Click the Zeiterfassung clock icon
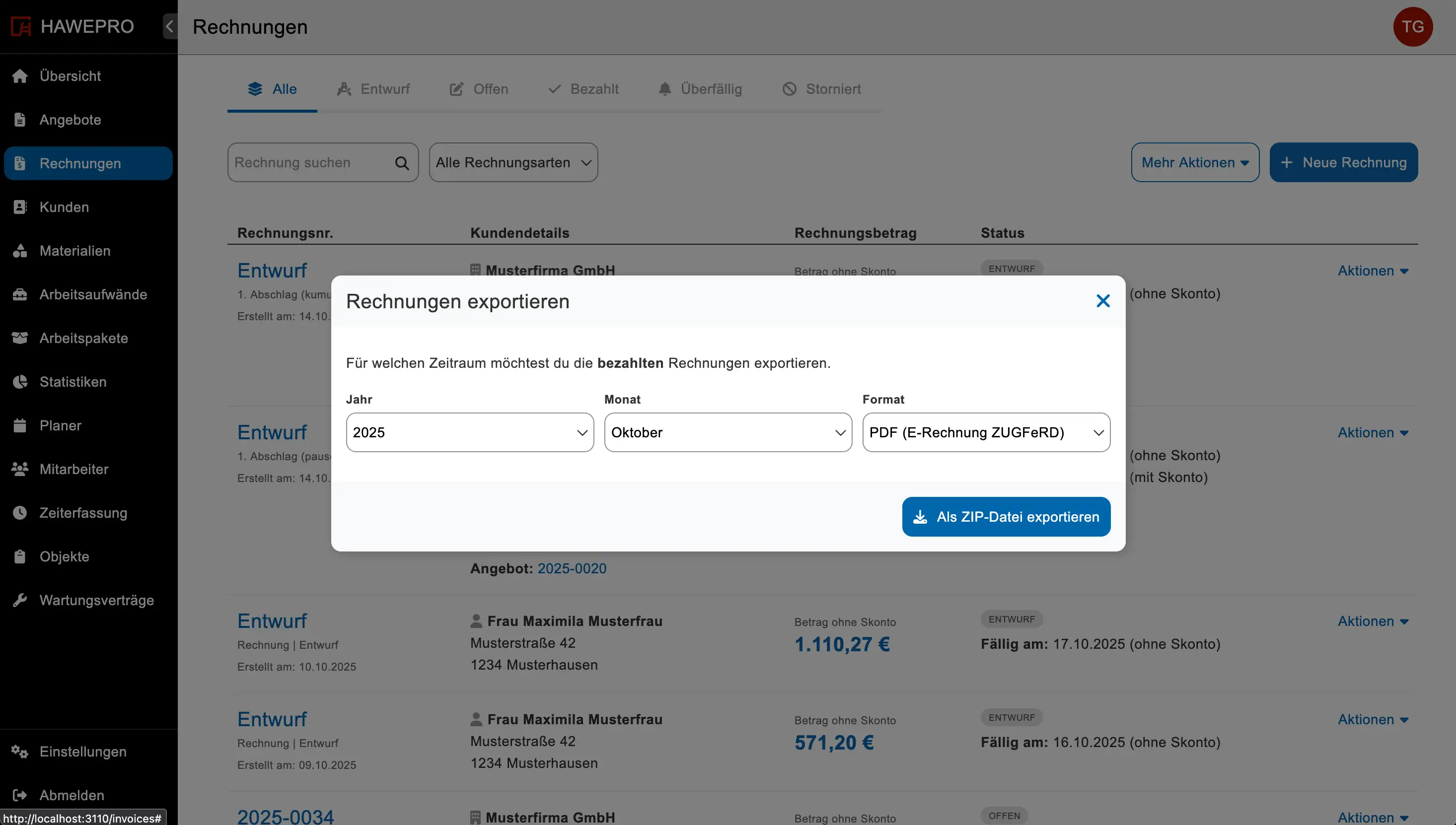Viewport: 1456px width, 825px height. (20, 513)
